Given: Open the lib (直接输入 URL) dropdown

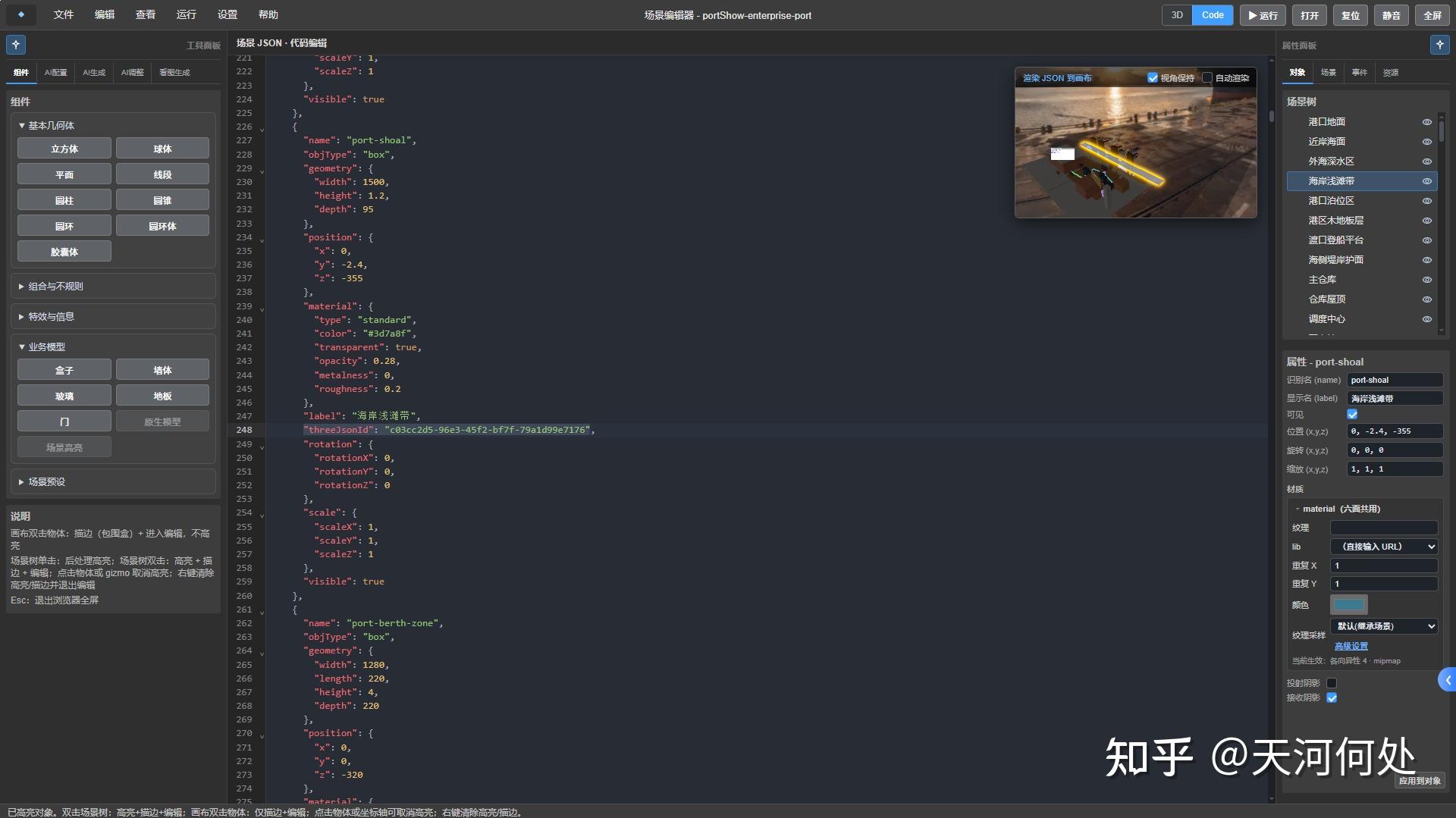Looking at the screenshot, I should [x=1384, y=547].
